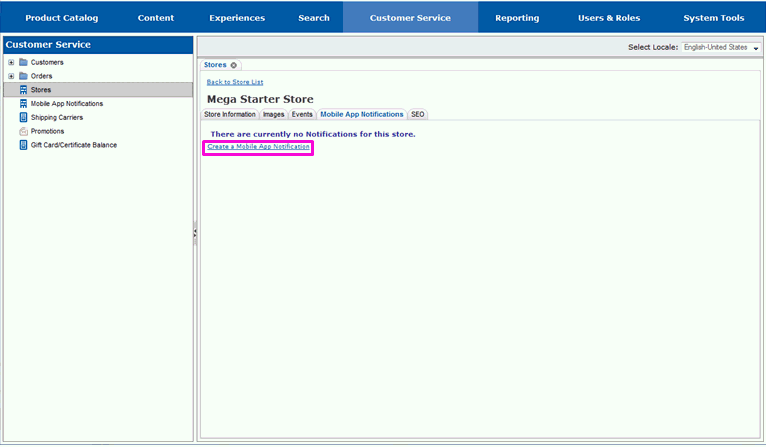This screenshot has height=447, width=766.
Task: Switch to the Images tab
Action: [274, 114]
